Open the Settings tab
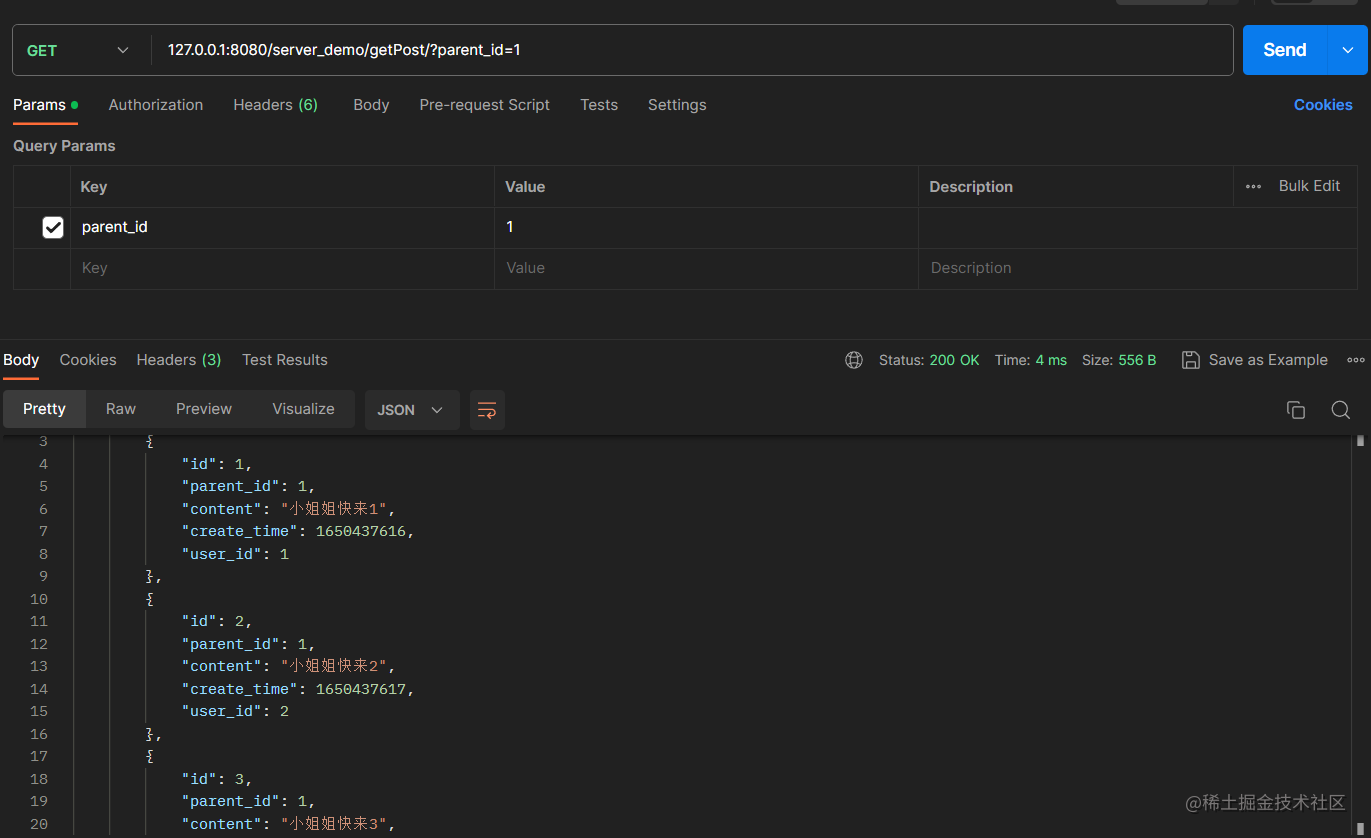 (x=677, y=105)
